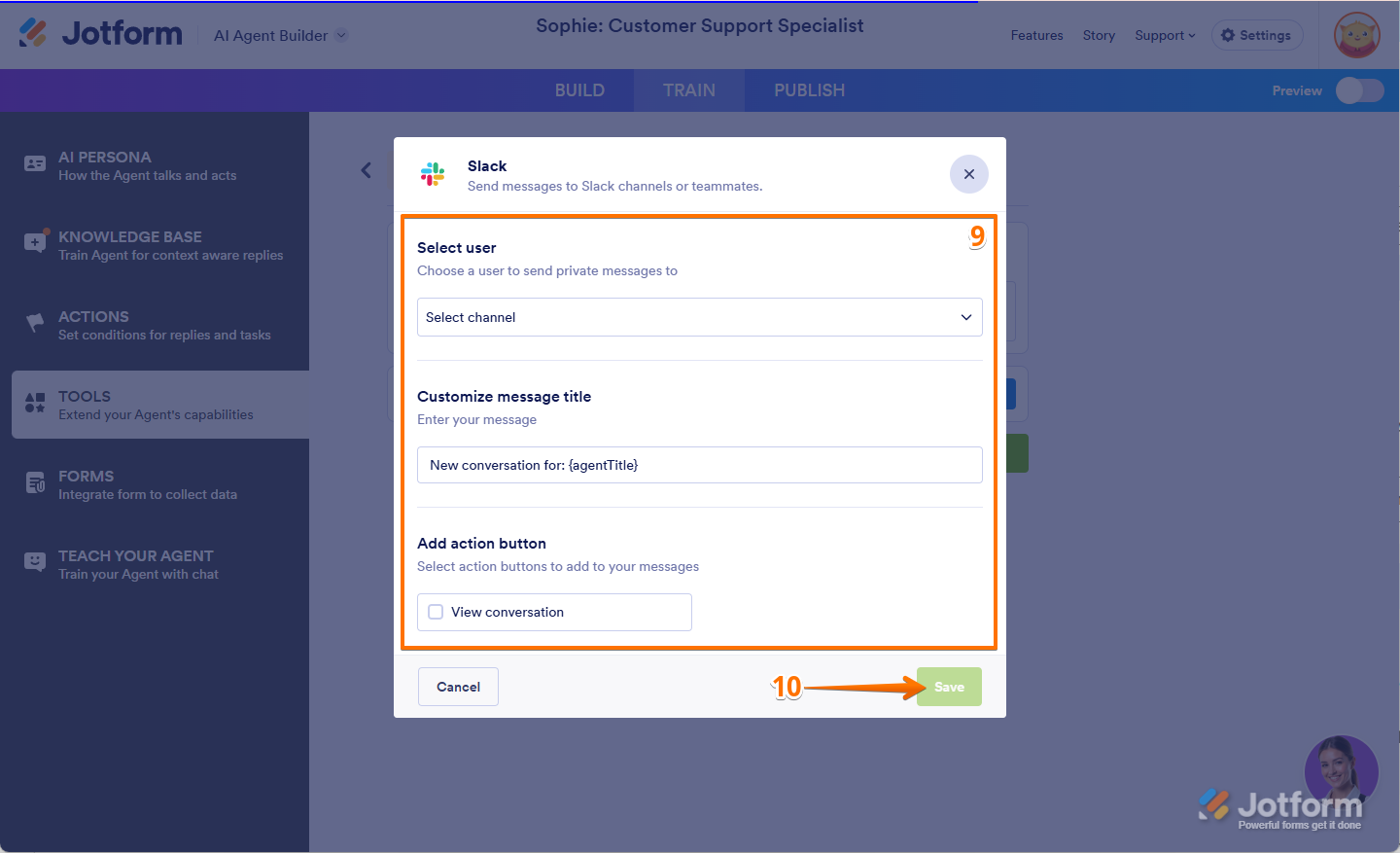This screenshot has width=1400, height=853.
Task: Check the View conversation checkbox
Action: (436, 612)
